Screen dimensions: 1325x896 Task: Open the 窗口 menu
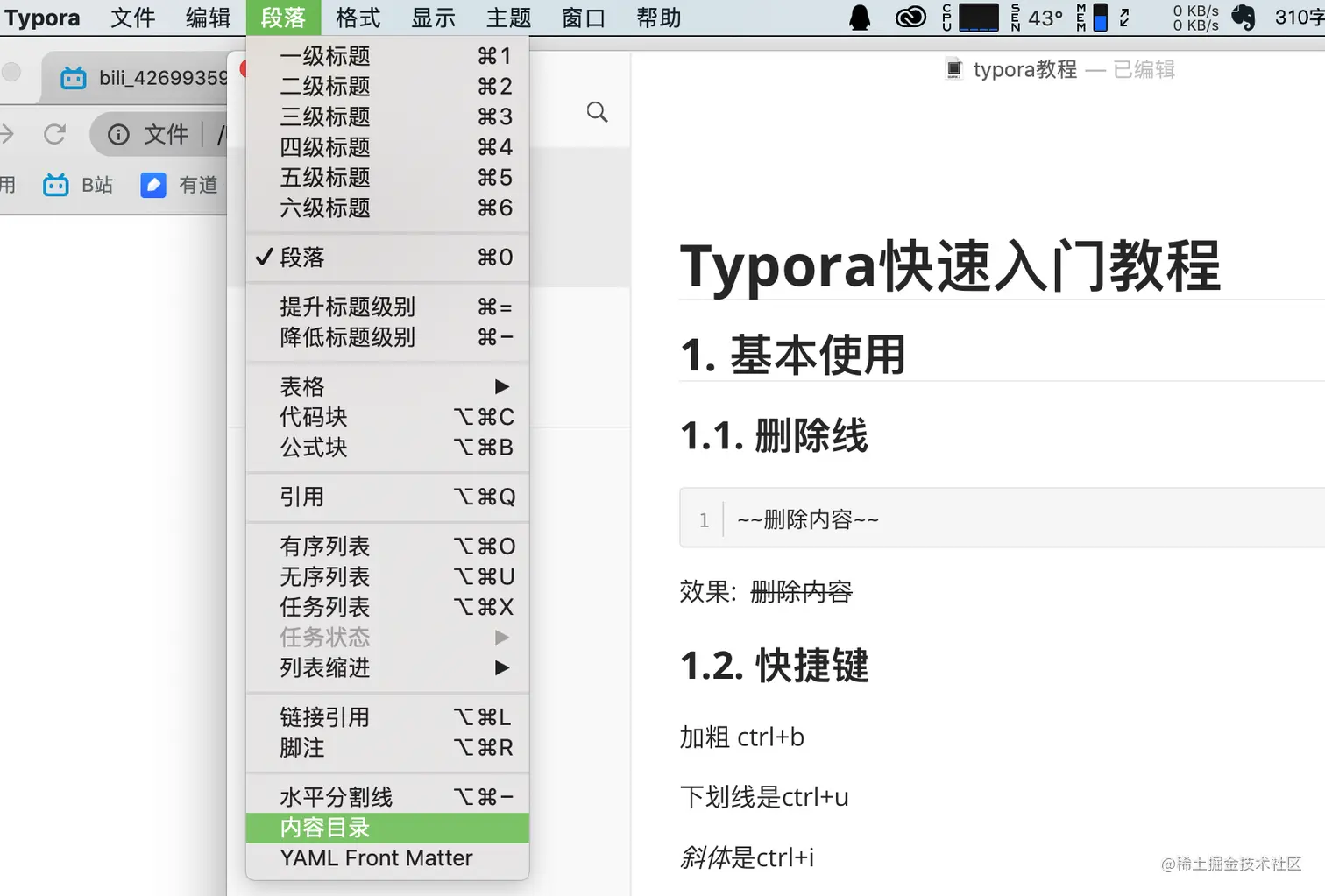[584, 18]
